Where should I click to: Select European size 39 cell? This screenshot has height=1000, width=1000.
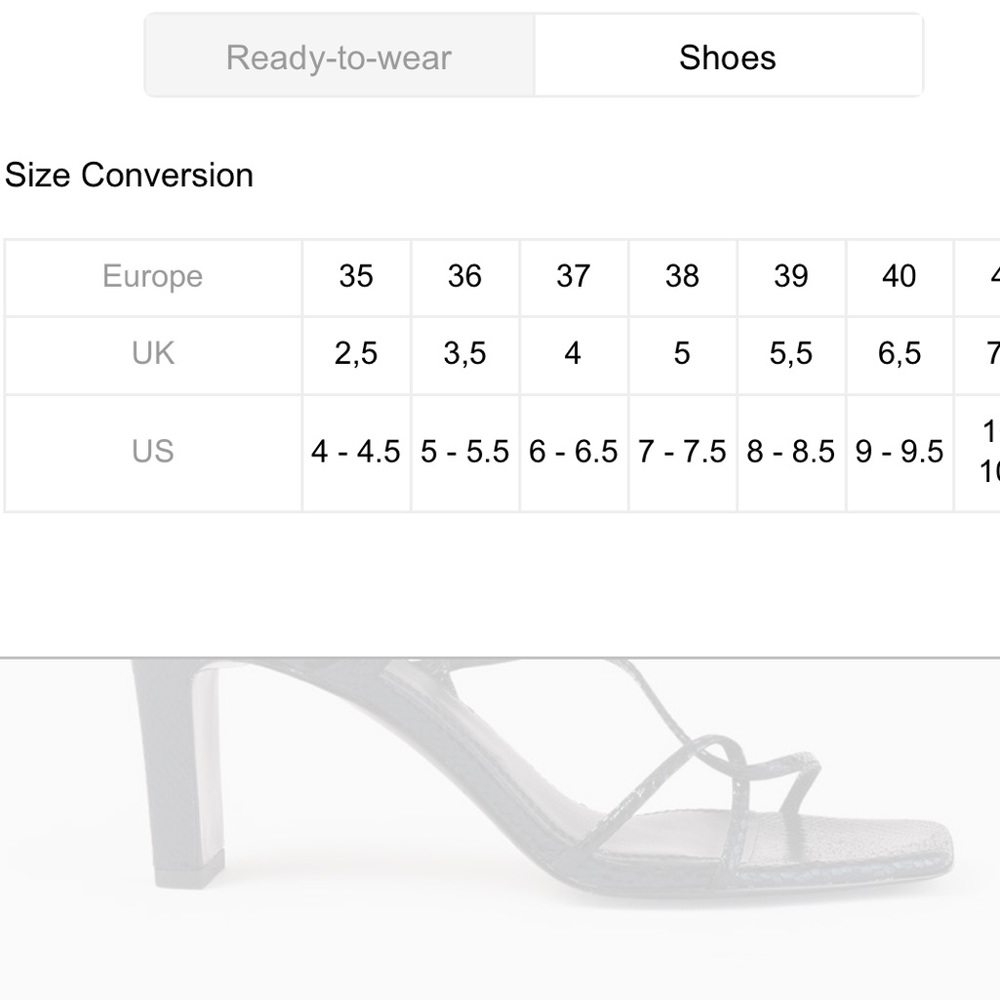(791, 276)
